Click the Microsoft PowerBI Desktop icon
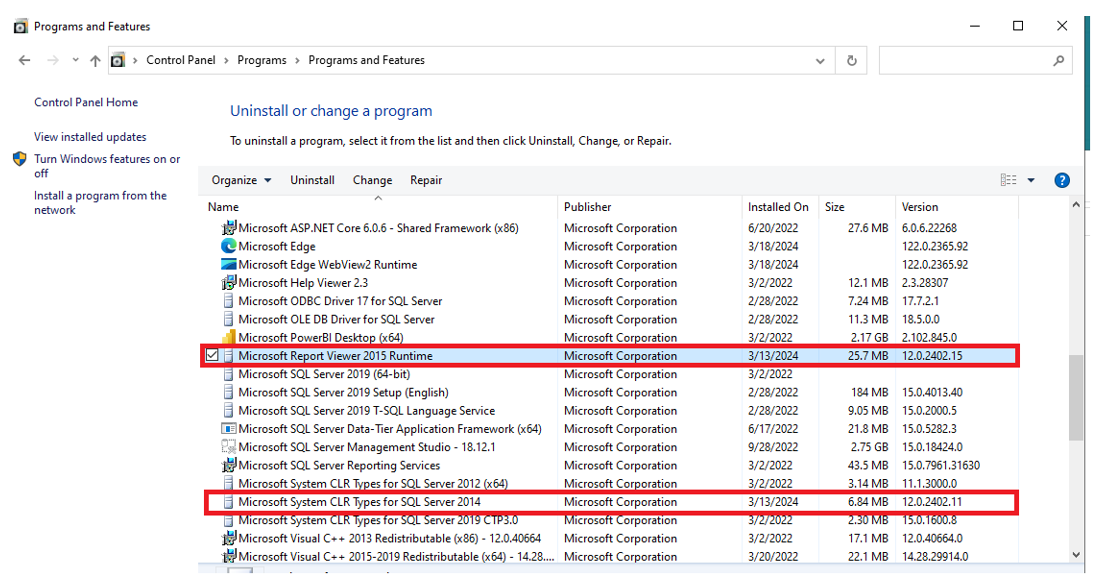The image size is (1097, 584). [x=229, y=337]
